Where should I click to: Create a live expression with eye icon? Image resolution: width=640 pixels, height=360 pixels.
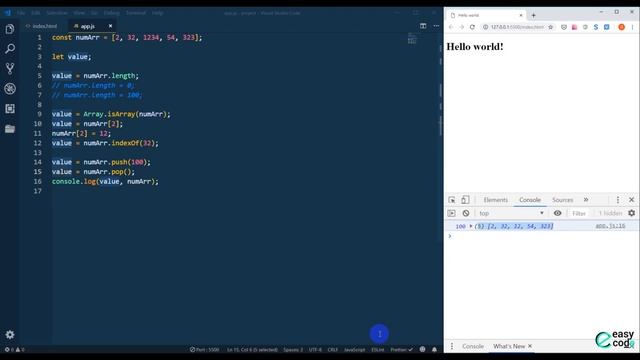click(x=557, y=213)
